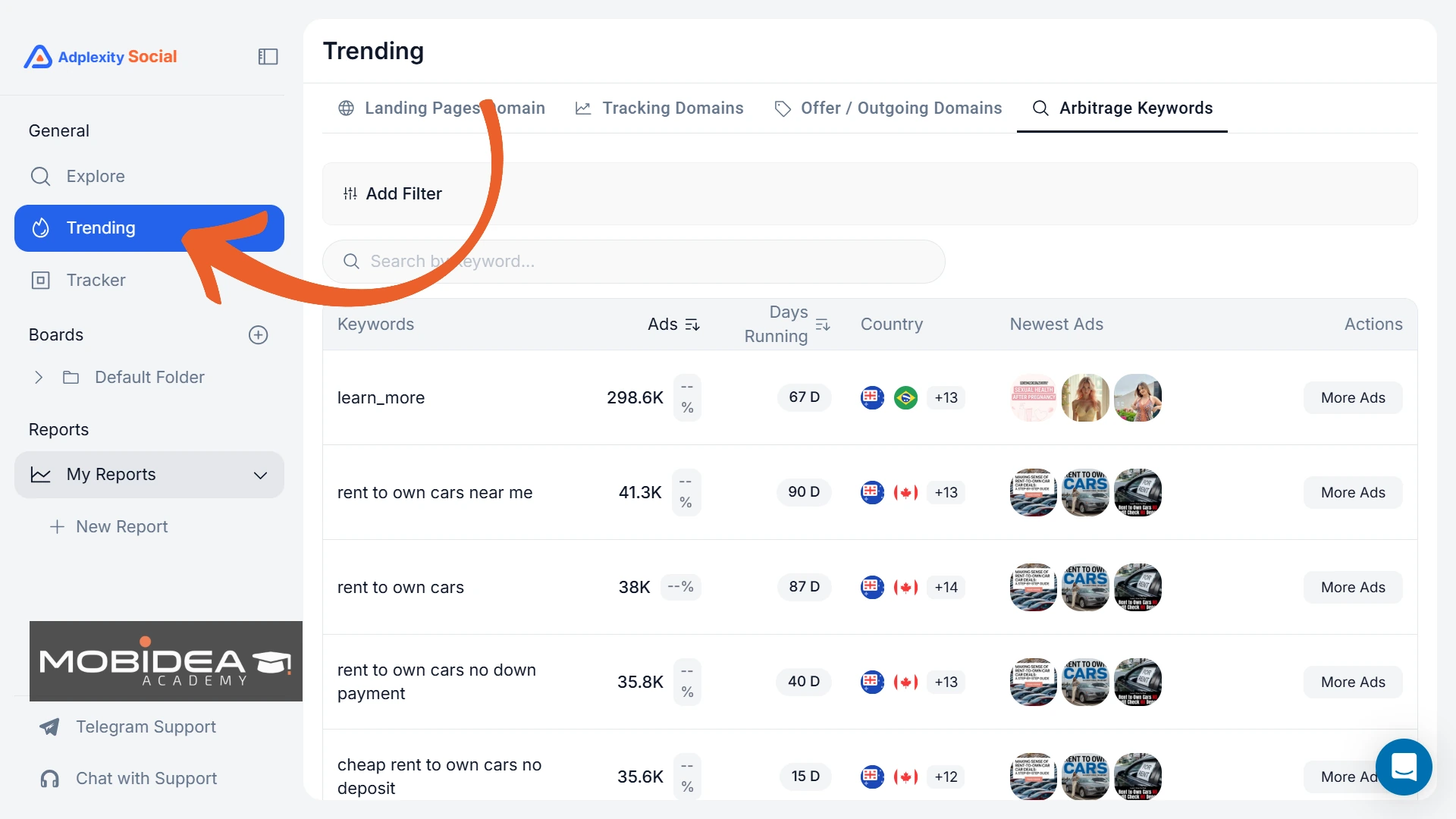The width and height of the screenshot is (1456, 819).
Task: Click the Add Filter sliders icon
Action: (x=350, y=193)
